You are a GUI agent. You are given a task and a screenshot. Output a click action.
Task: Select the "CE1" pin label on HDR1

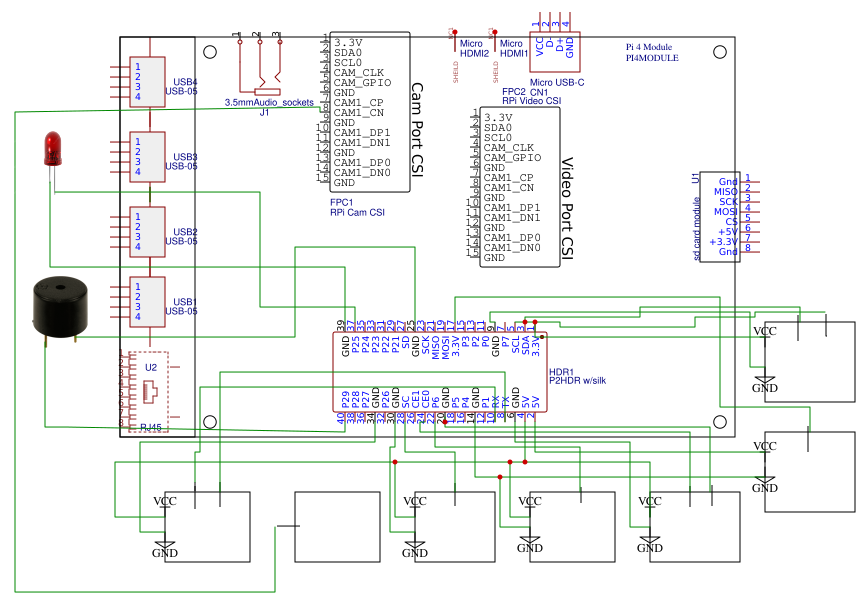click(415, 399)
